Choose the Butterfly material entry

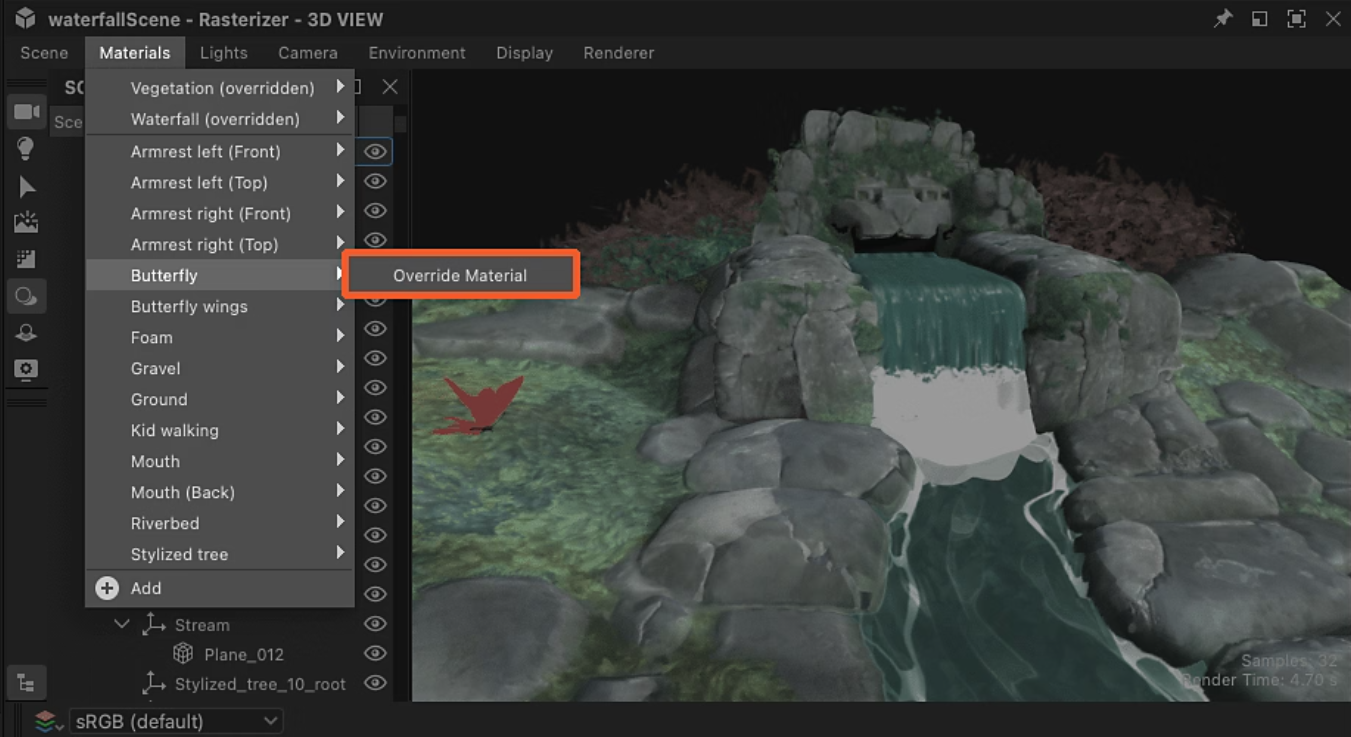pyautogui.click(x=220, y=275)
